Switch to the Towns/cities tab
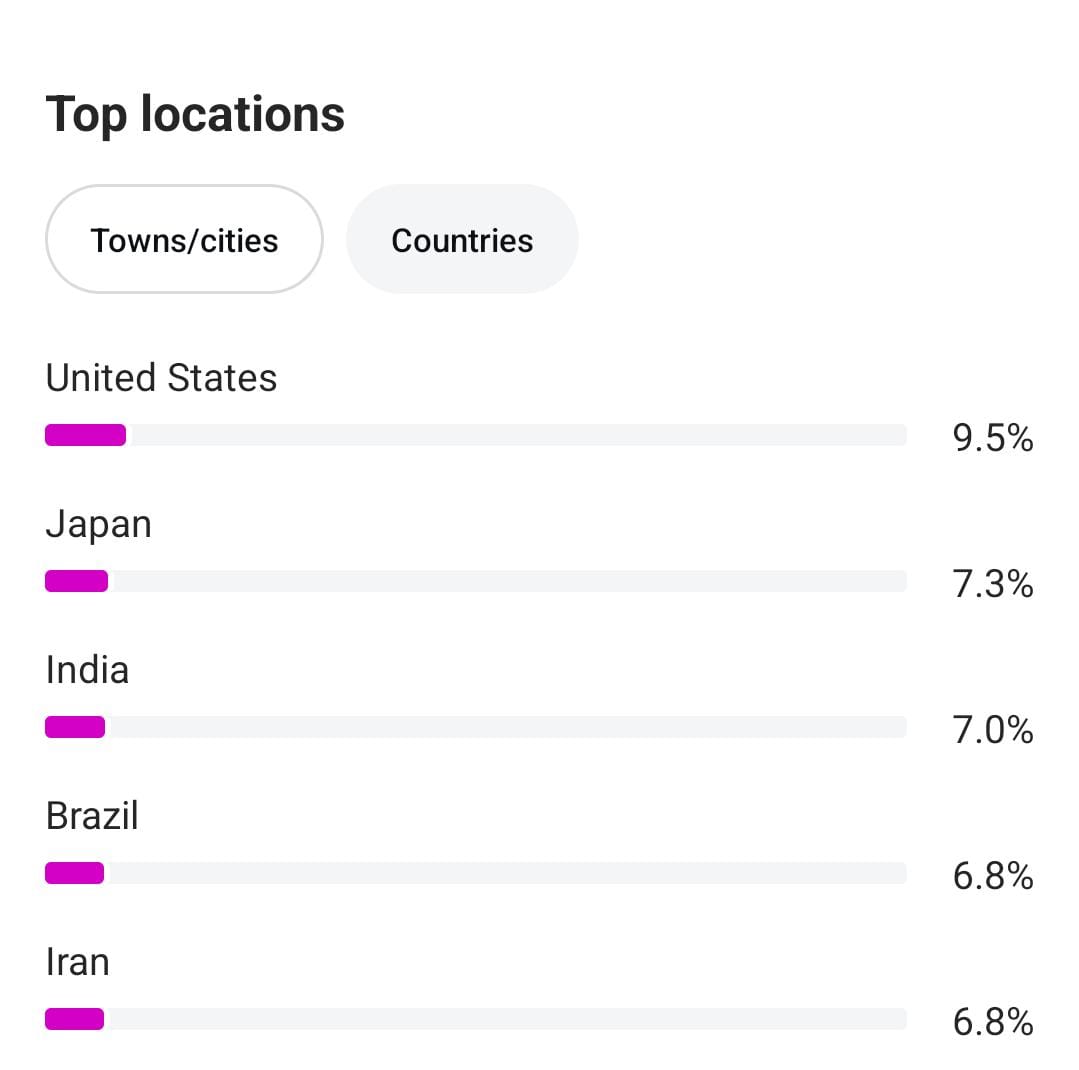The height and width of the screenshot is (1070, 1079). [x=184, y=240]
